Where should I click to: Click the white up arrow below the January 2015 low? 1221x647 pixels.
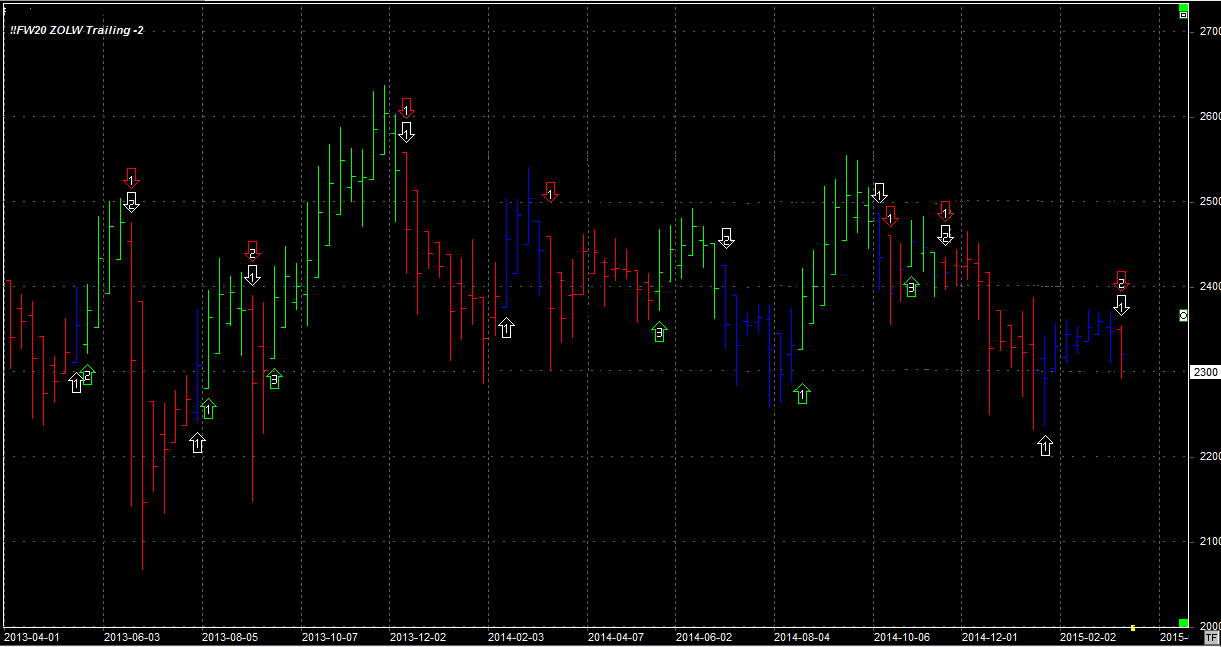pyautogui.click(x=1045, y=446)
